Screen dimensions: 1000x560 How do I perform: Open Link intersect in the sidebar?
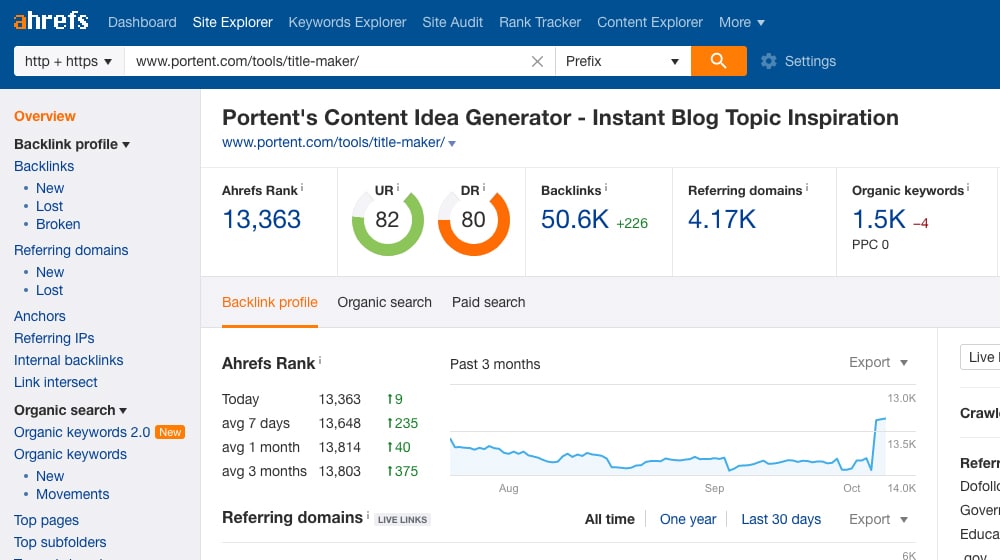coord(56,382)
